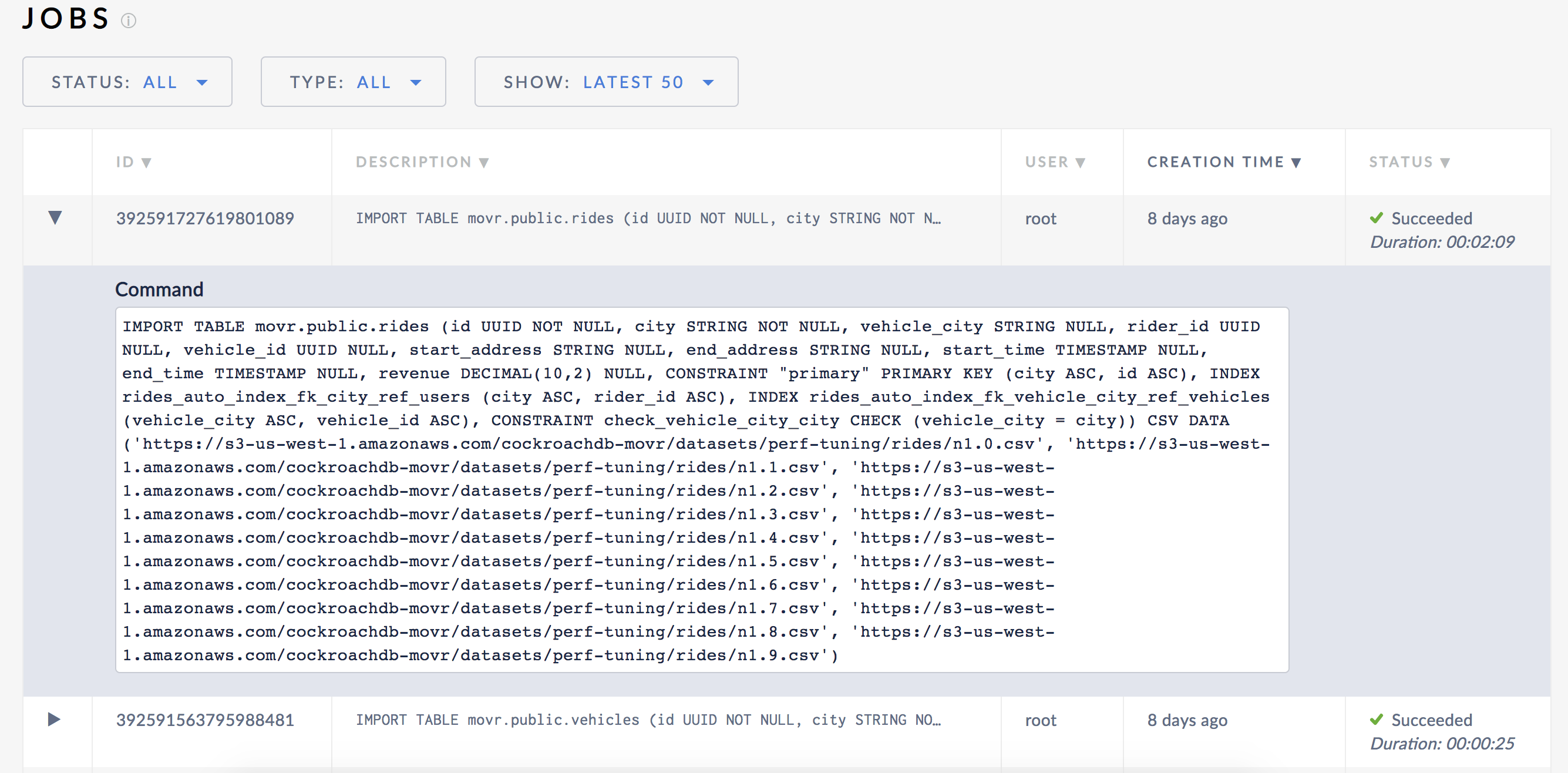The width and height of the screenshot is (1568, 773).
Task: Click the vehicles import description text
Action: [x=648, y=720]
